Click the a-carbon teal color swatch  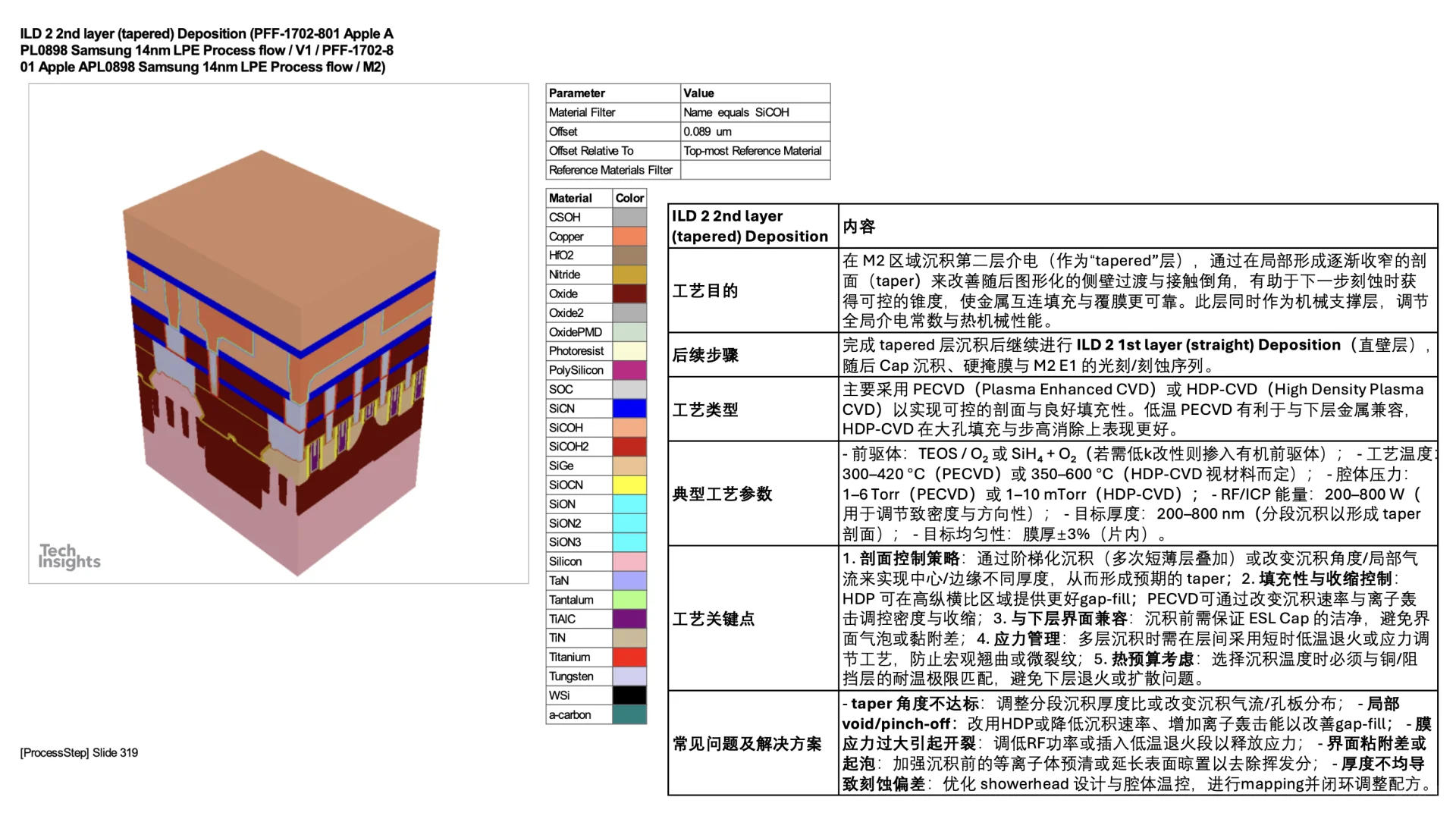pos(629,714)
